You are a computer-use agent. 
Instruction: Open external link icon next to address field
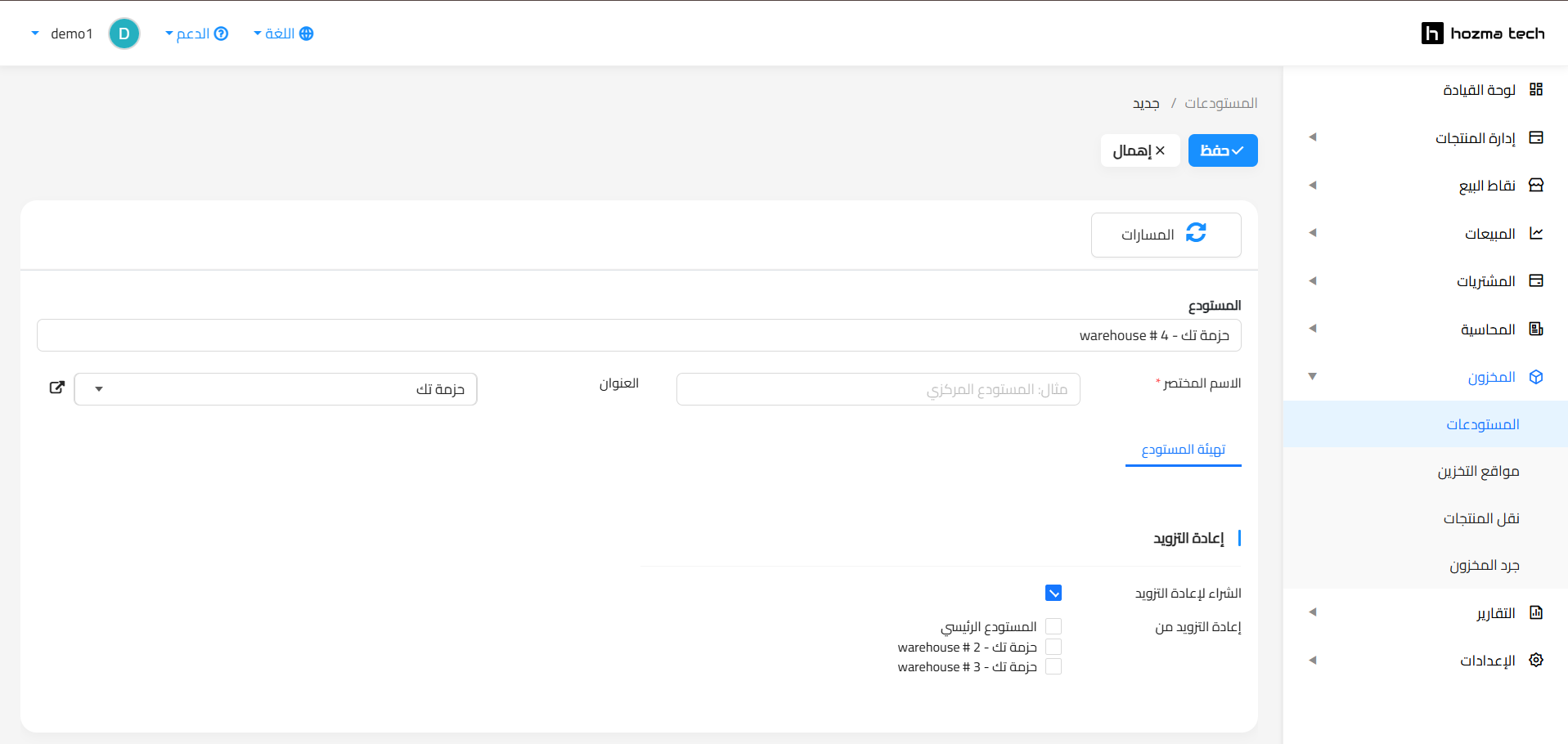(56, 388)
